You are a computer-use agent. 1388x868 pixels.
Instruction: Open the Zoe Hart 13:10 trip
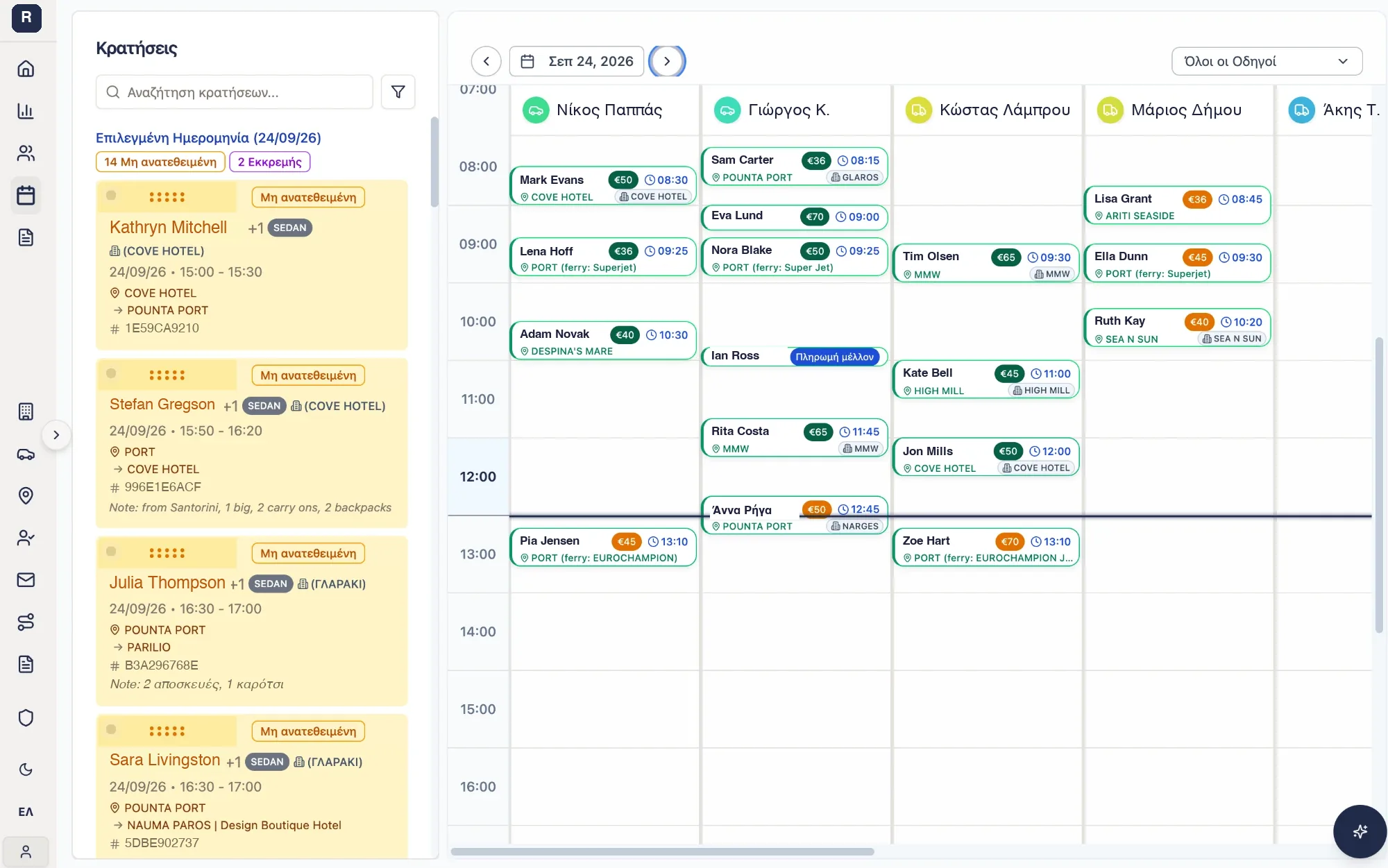(986, 547)
